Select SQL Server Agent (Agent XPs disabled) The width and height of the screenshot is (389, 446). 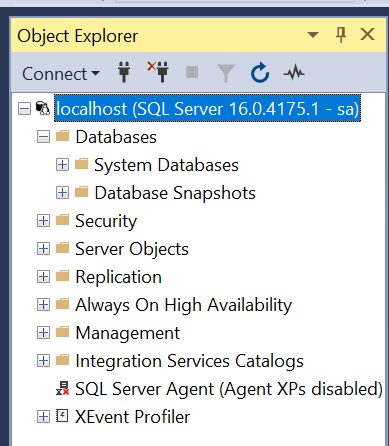(229, 389)
